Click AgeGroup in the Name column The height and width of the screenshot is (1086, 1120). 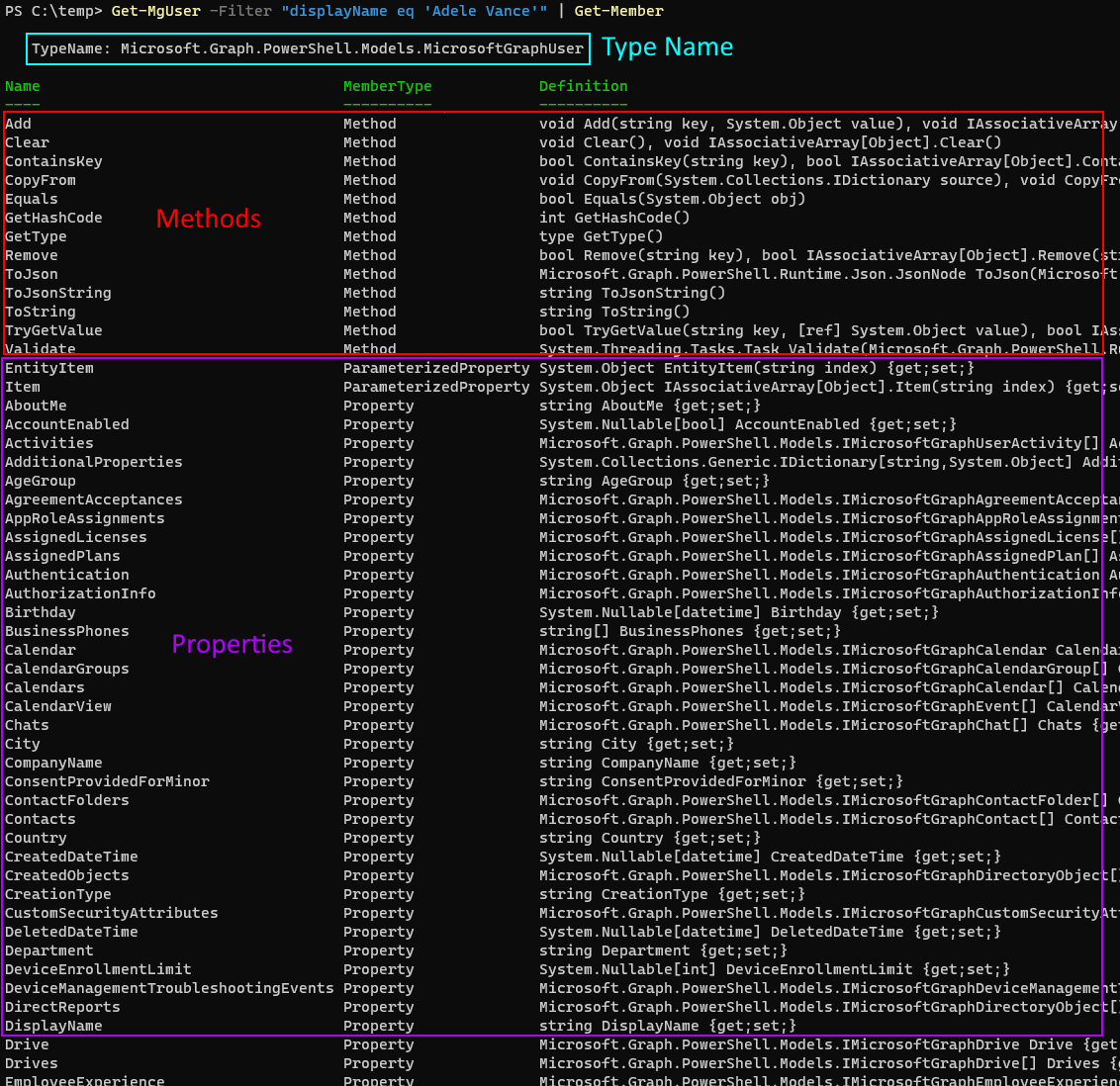point(40,482)
